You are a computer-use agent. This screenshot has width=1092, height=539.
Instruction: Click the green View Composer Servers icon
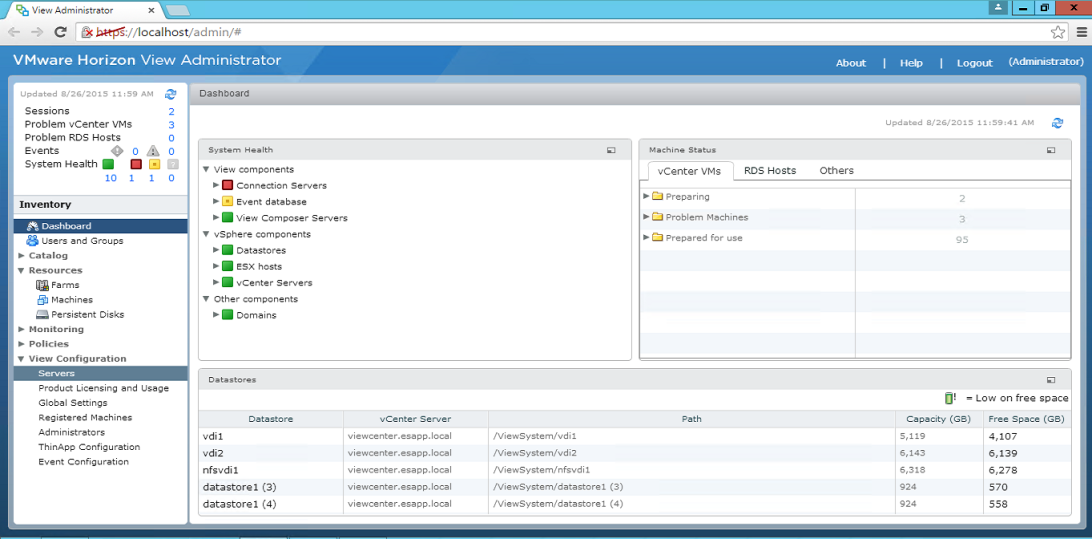point(227,218)
